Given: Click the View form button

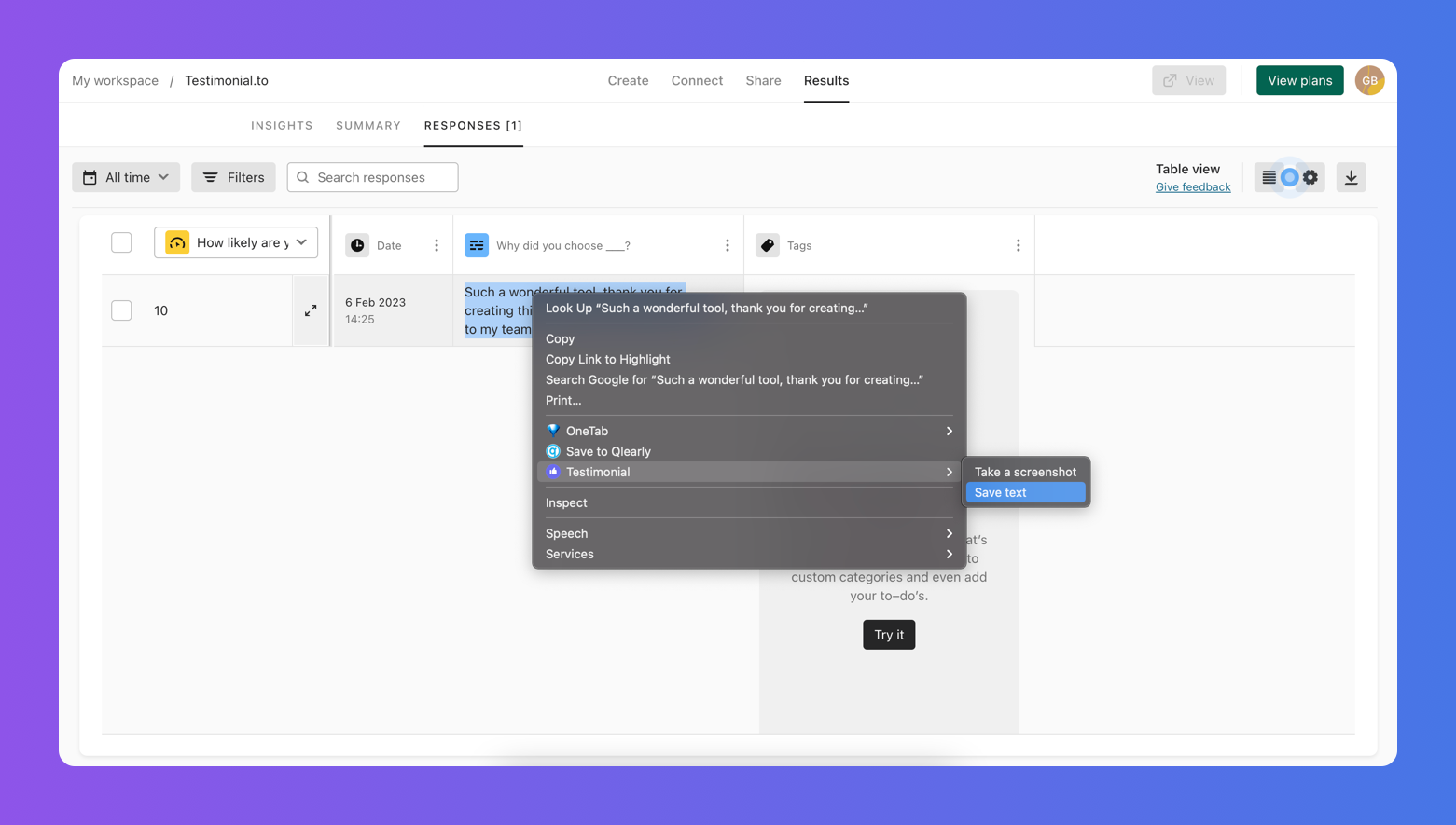Looking at the screenshot, I should click(x=1188, y=80).
